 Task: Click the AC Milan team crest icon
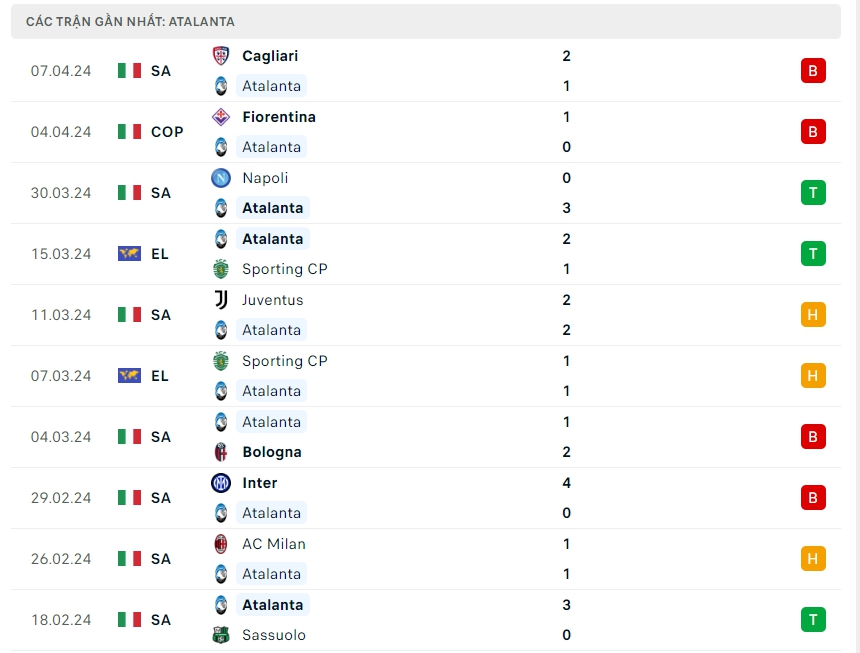pyautogui.click(x=221, y=544)
